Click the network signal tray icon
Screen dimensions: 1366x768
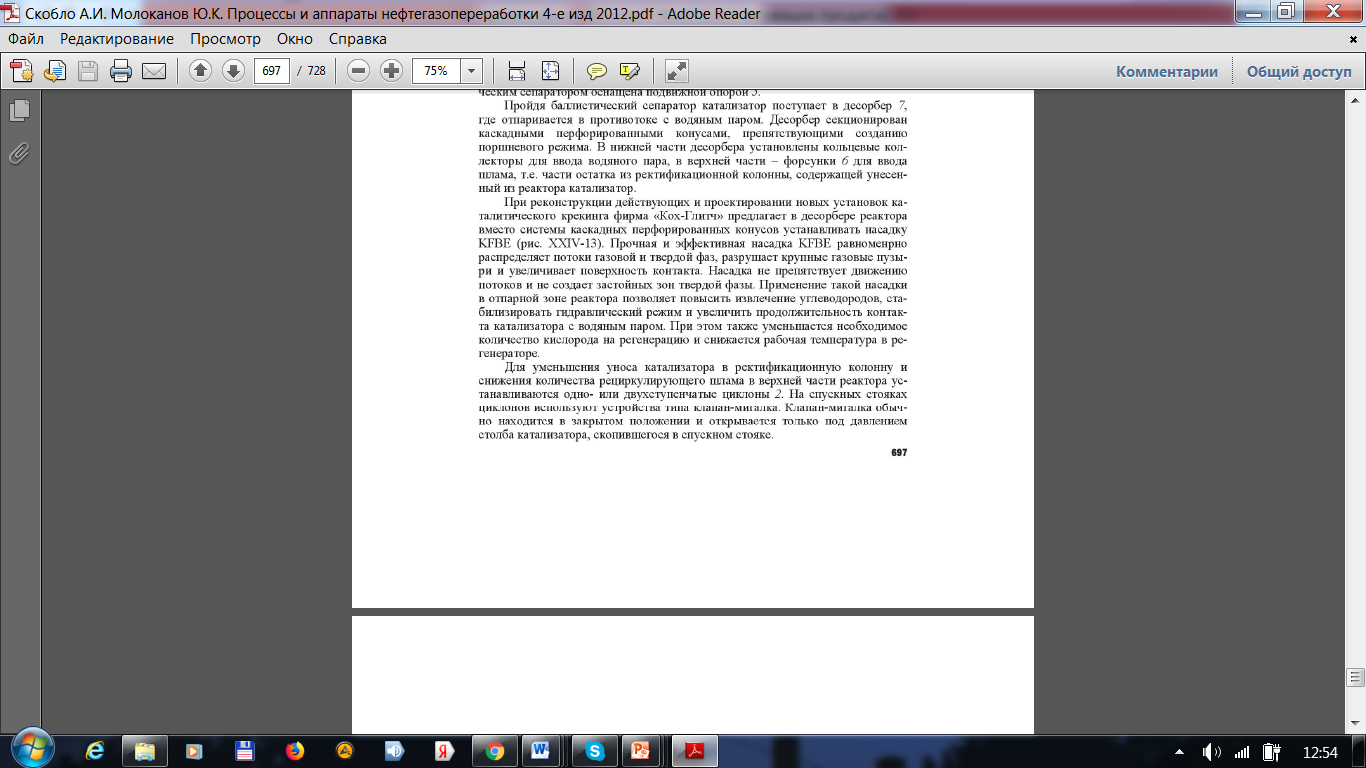tap(1242, 752)
